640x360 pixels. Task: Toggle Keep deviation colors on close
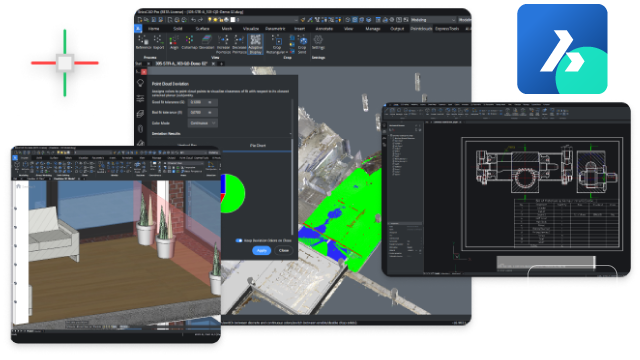click(239, 240)
